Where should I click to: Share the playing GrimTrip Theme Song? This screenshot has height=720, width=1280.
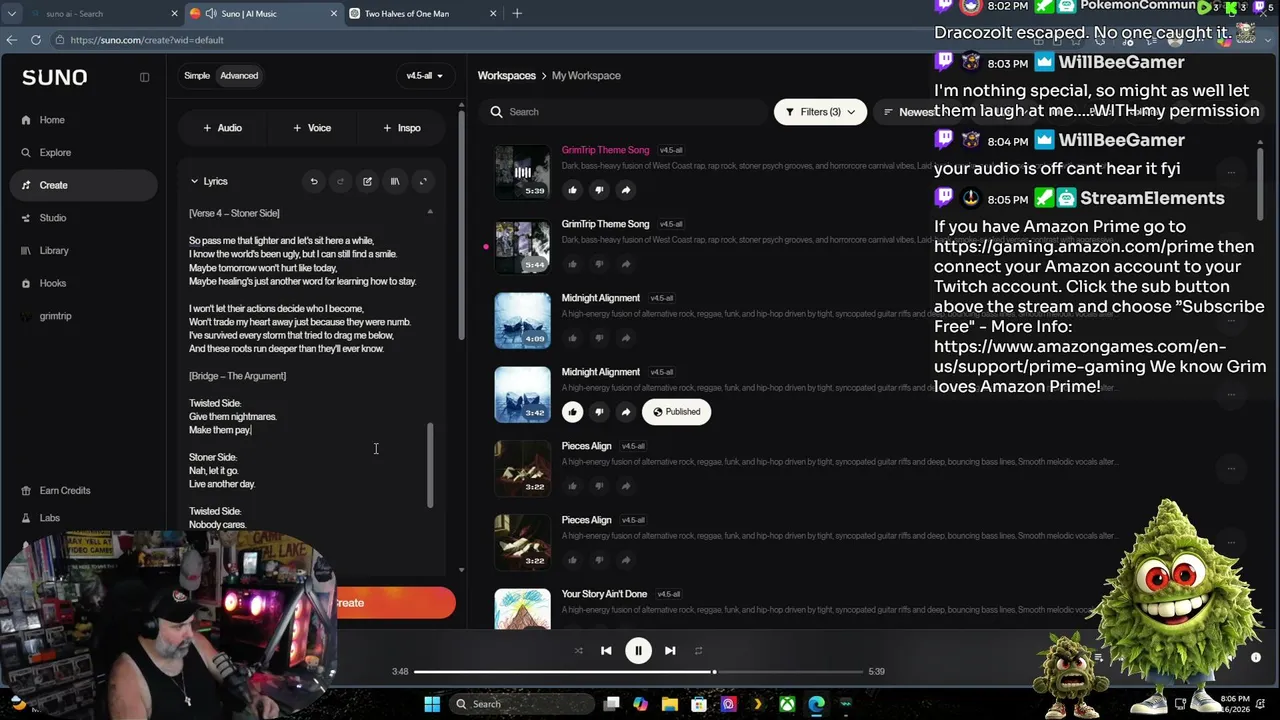625,190
